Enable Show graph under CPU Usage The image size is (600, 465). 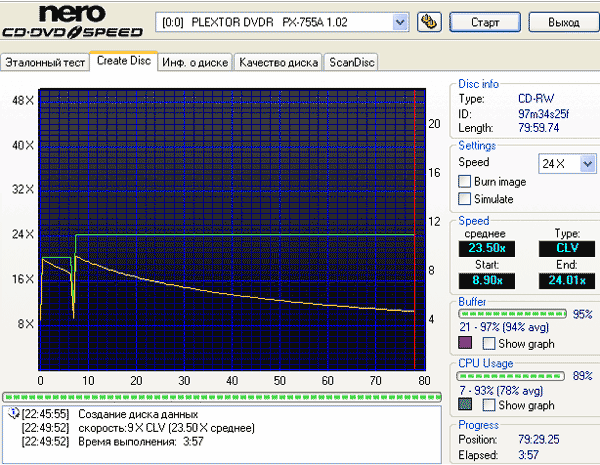(489, 405)
